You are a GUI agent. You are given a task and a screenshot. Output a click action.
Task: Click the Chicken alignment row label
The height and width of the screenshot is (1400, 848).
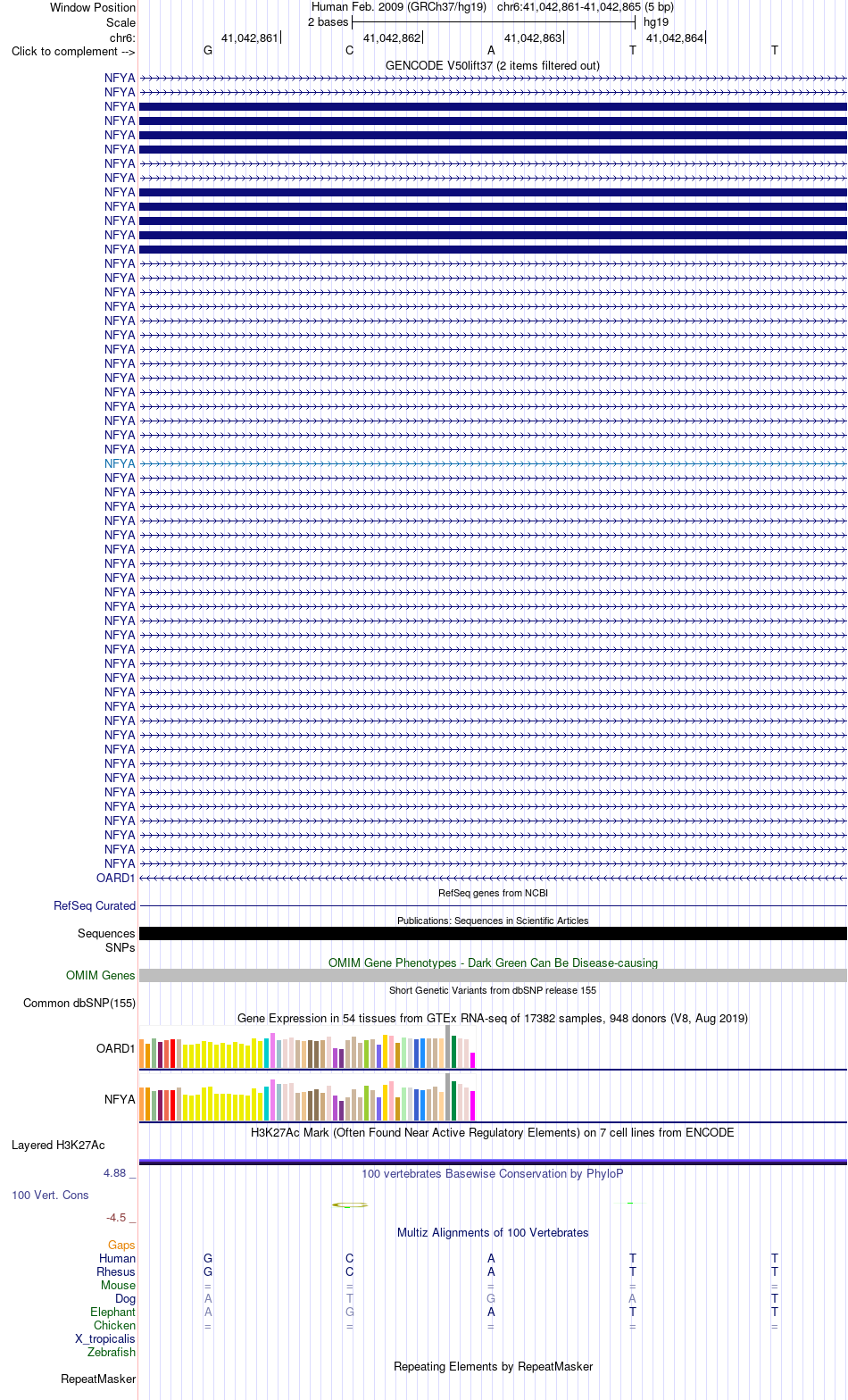pyautogui.click(x=114, y=1325)
